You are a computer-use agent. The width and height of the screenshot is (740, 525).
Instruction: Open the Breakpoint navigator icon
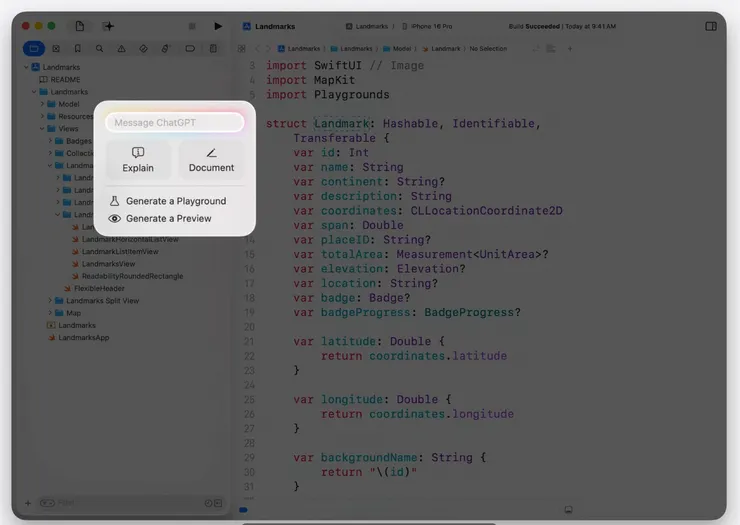(190, 48)
